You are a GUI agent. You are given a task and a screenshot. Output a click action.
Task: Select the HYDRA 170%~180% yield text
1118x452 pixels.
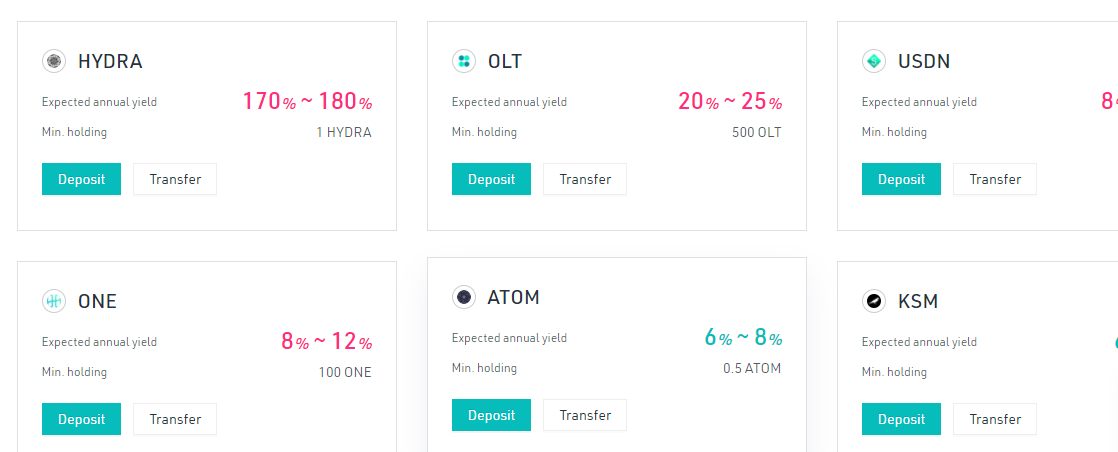307,101
